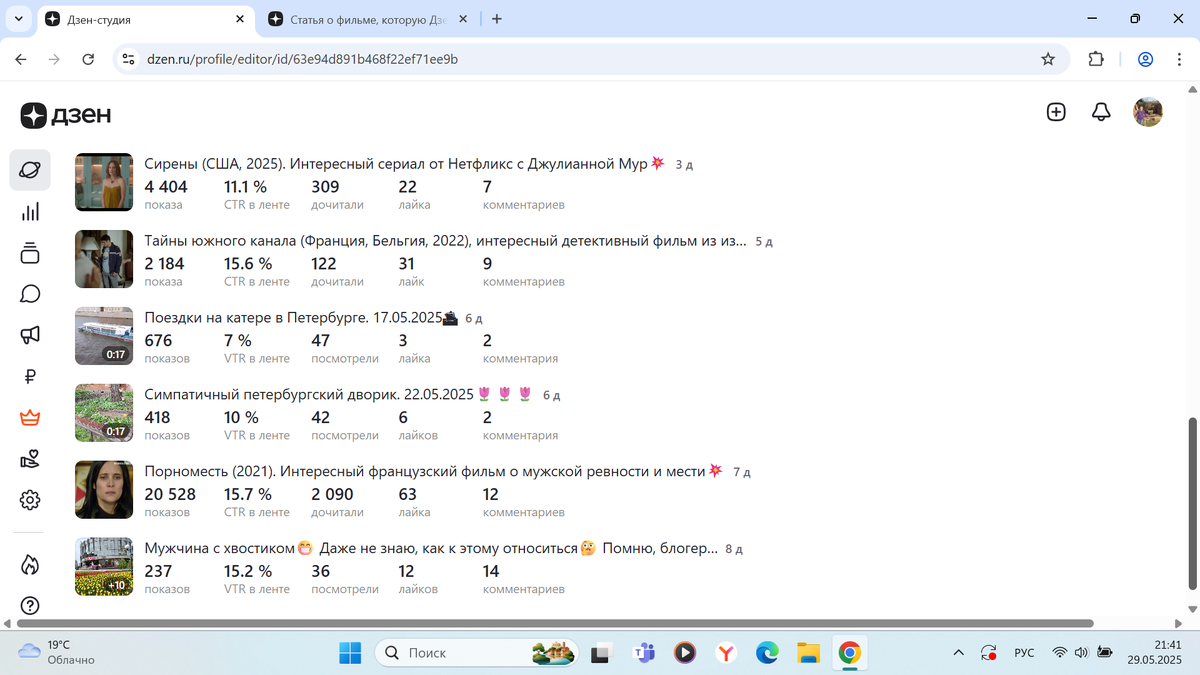Open the ruble monetization sidebar icon

coord(30,377)
